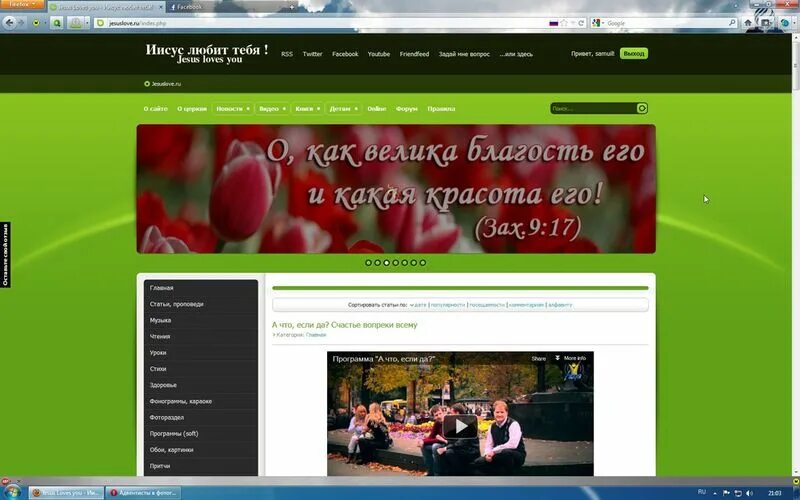Open Правила menu item
The width and height of the screenshot is (800, 500).
point(441,109)
